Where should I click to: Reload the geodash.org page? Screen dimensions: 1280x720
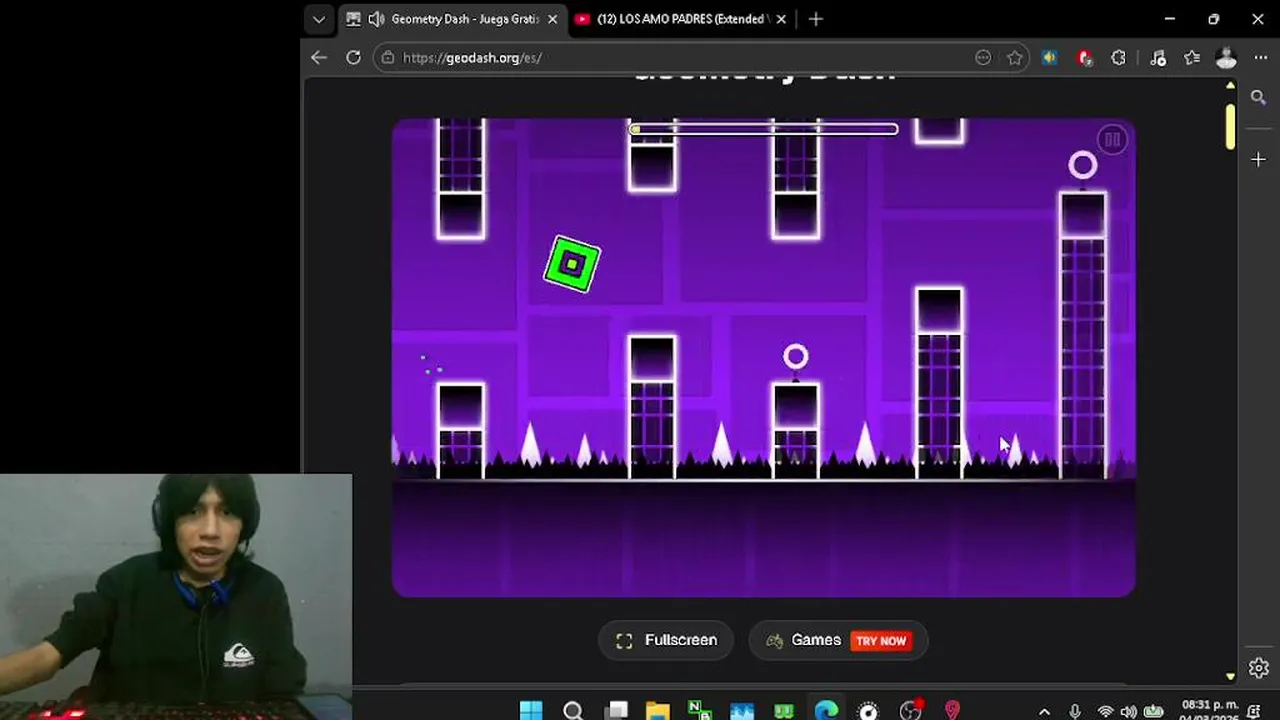[353, 58]
